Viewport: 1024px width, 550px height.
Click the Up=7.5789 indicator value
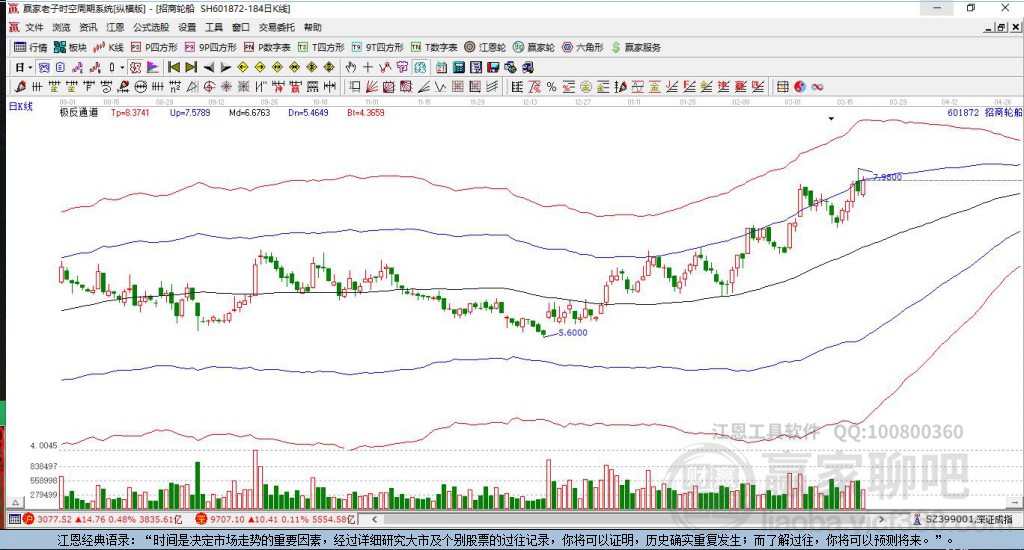pyautogui.click(x=190, y=112)
